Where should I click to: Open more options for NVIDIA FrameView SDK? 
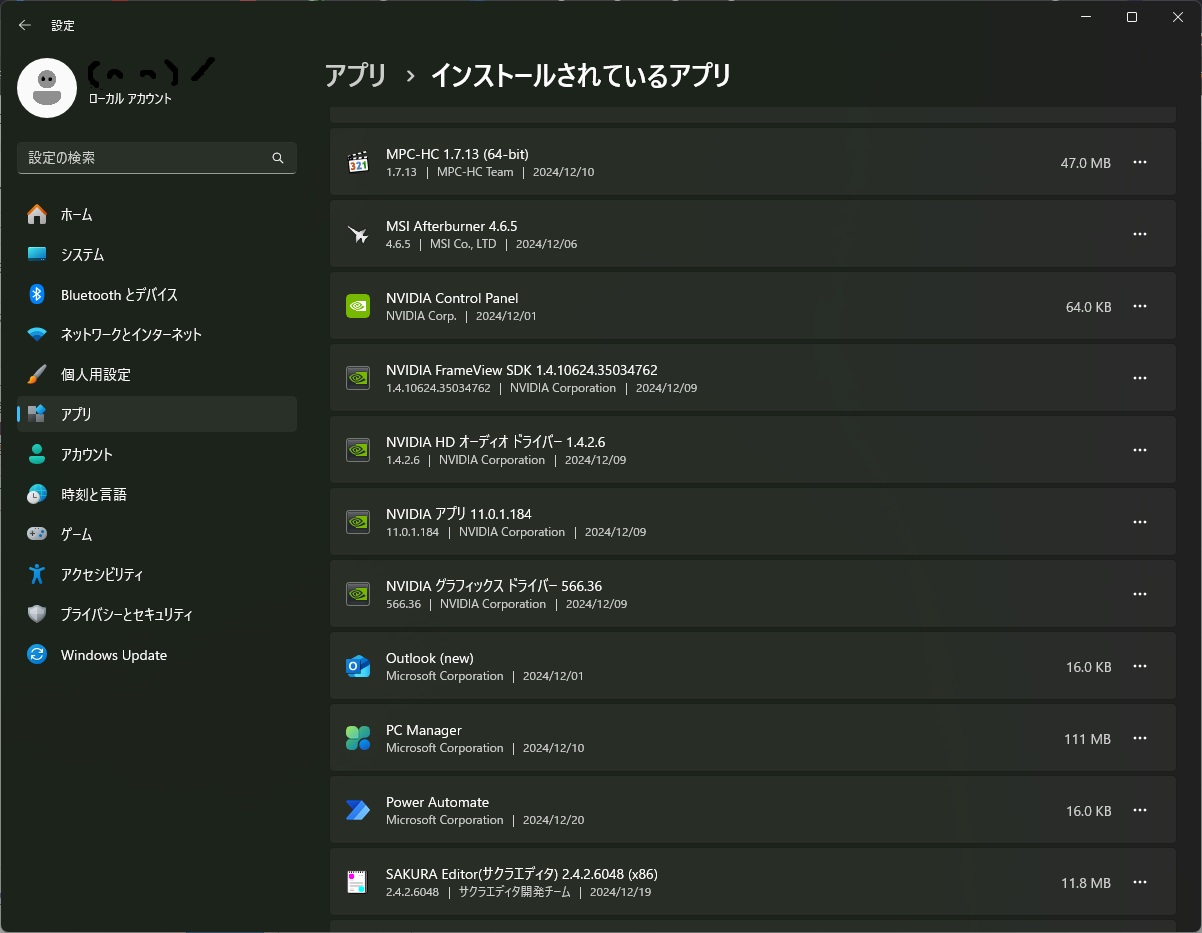coord(1140,378)
